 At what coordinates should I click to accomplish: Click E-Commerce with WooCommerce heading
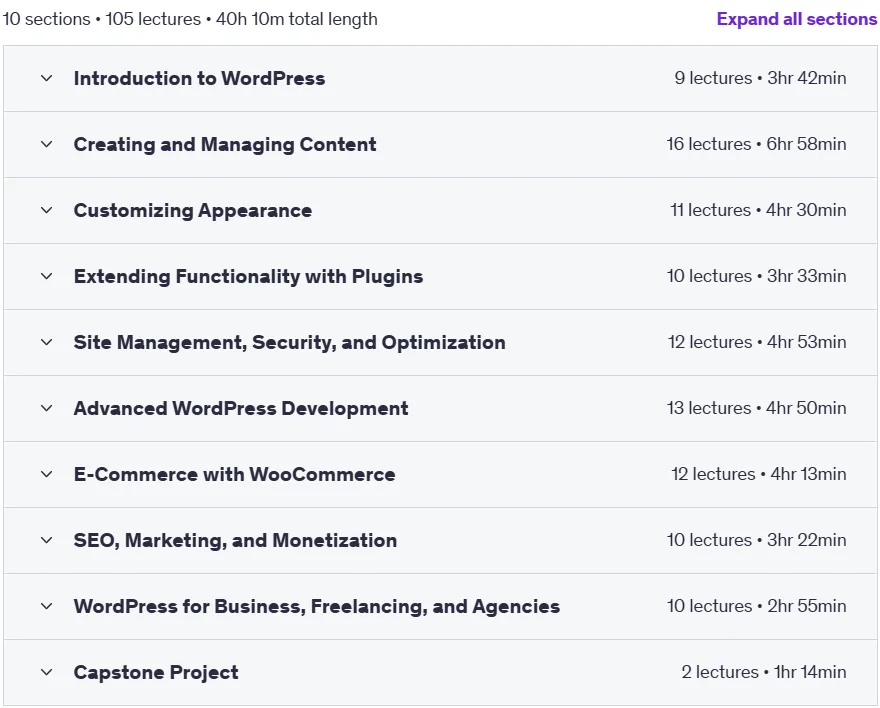click(235, 474)
